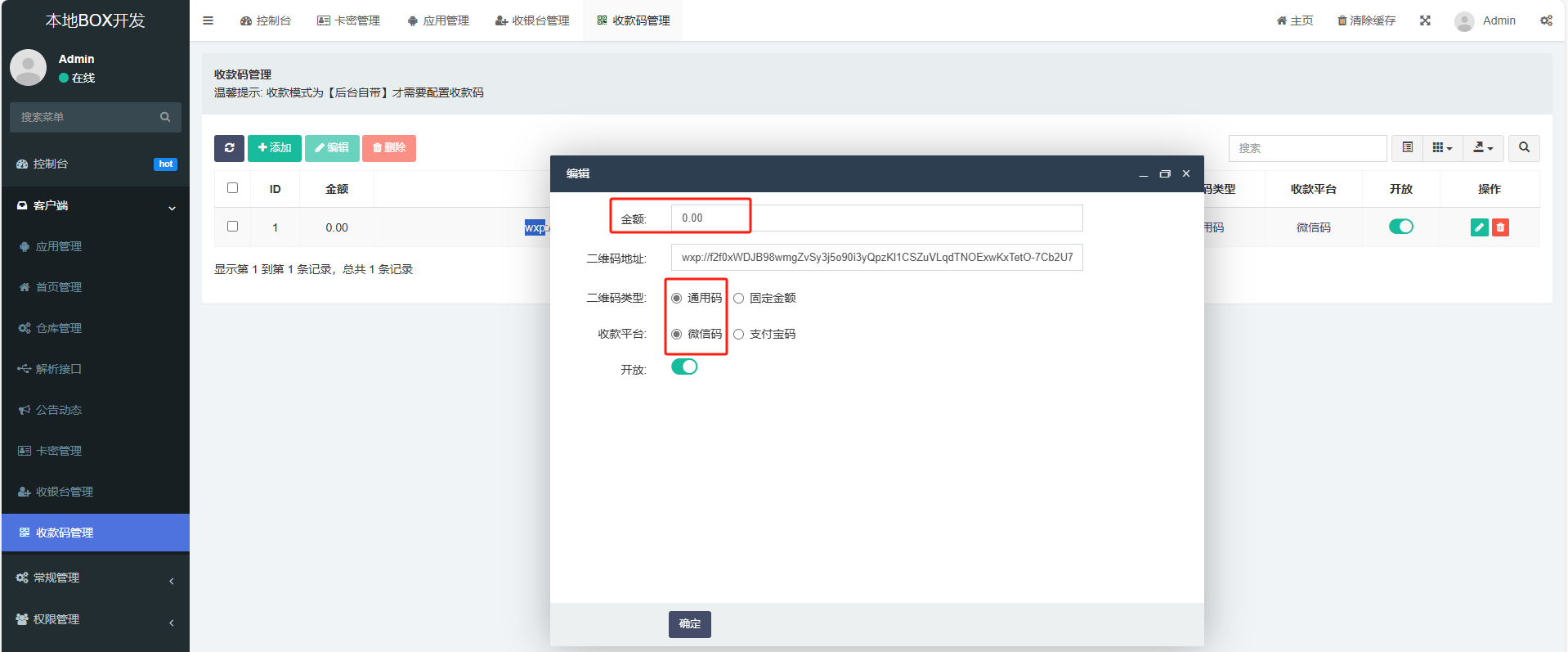Open the settings gears icon at top right
This screenshot has height=652, width=1568.
[x=1546, y=20]
